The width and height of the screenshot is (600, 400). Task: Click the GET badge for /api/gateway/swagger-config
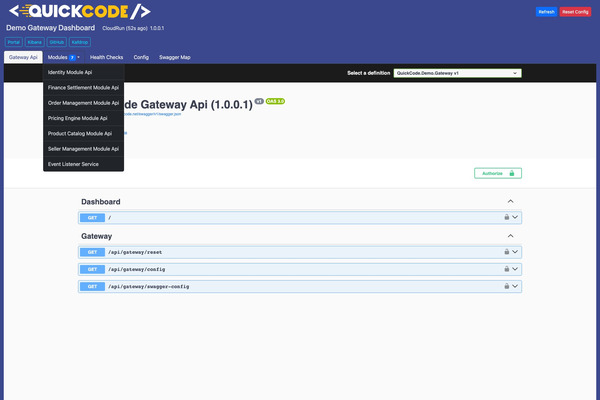coord(92,286)
